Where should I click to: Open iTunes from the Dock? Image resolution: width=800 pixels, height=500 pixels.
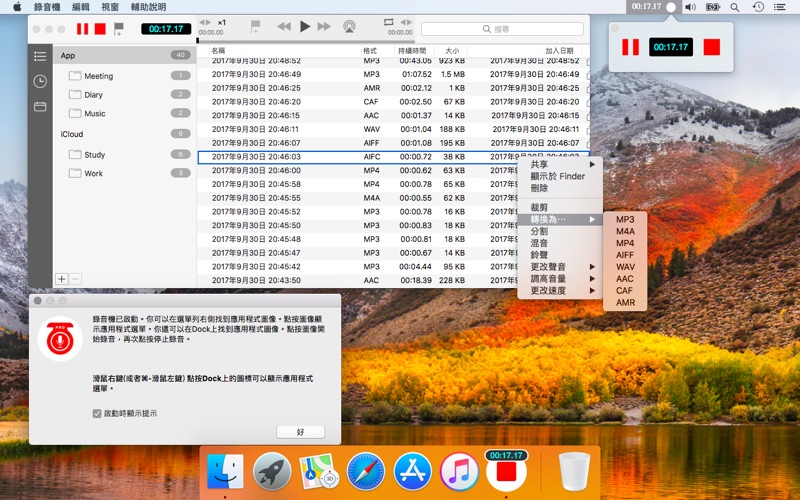(459, 471)
